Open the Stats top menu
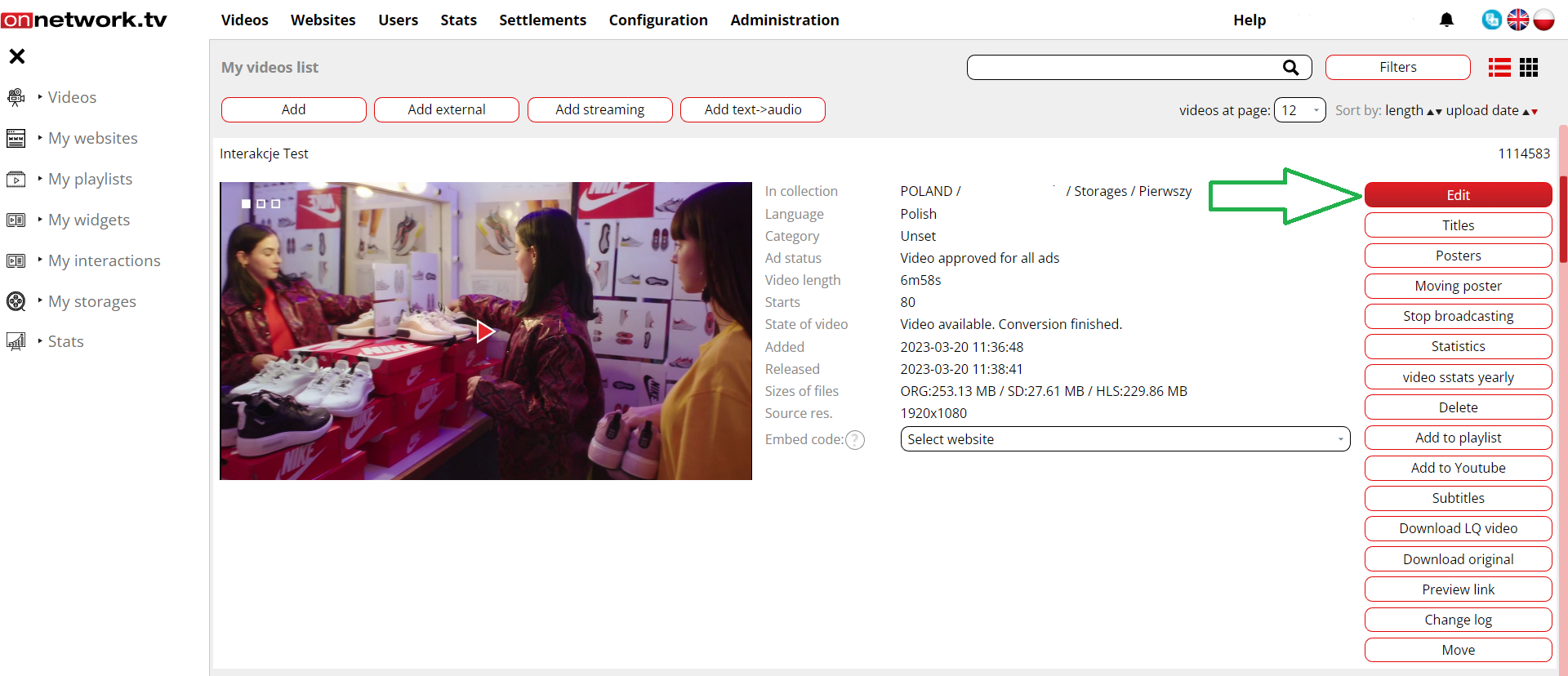Viewport: 1568px width, 676px height. [x=458, y=20]
